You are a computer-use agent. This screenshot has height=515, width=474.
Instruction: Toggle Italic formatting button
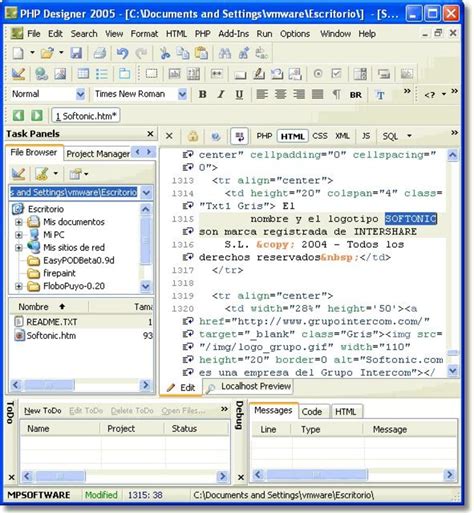(x=221, y=95)
